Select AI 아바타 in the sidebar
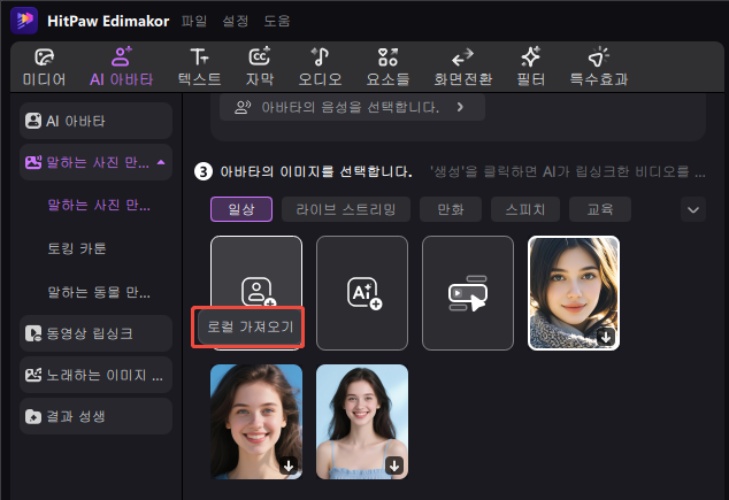 [x=96, y=121]
